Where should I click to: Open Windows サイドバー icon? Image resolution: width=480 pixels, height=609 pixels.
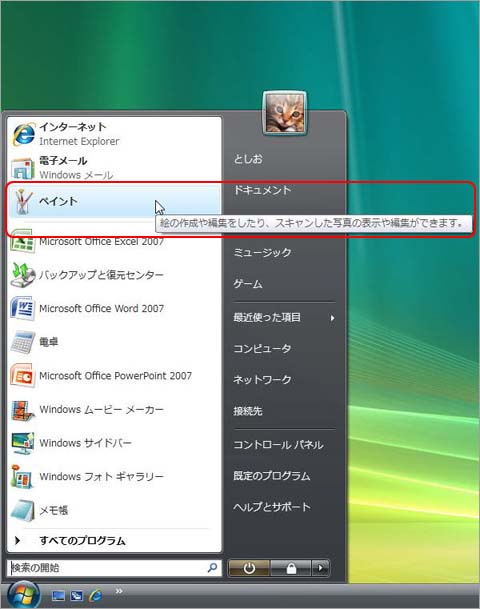[x=23, y=443]
